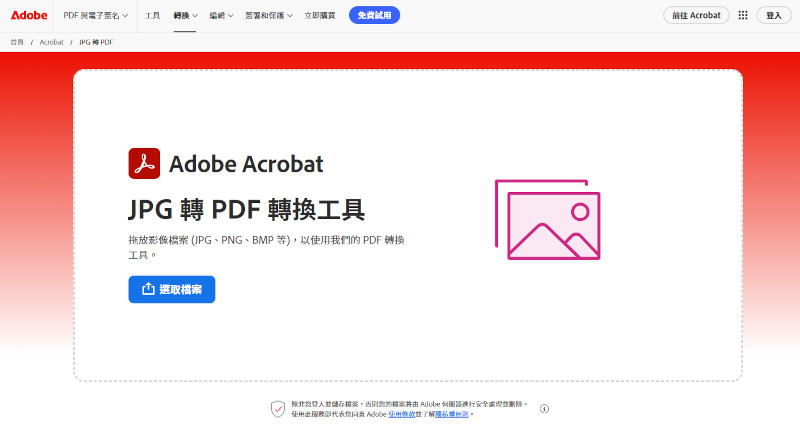Expand the PDF 與電子簽名 dropdown
Viewport: 800px width, 425px height.
coord(95,16)
